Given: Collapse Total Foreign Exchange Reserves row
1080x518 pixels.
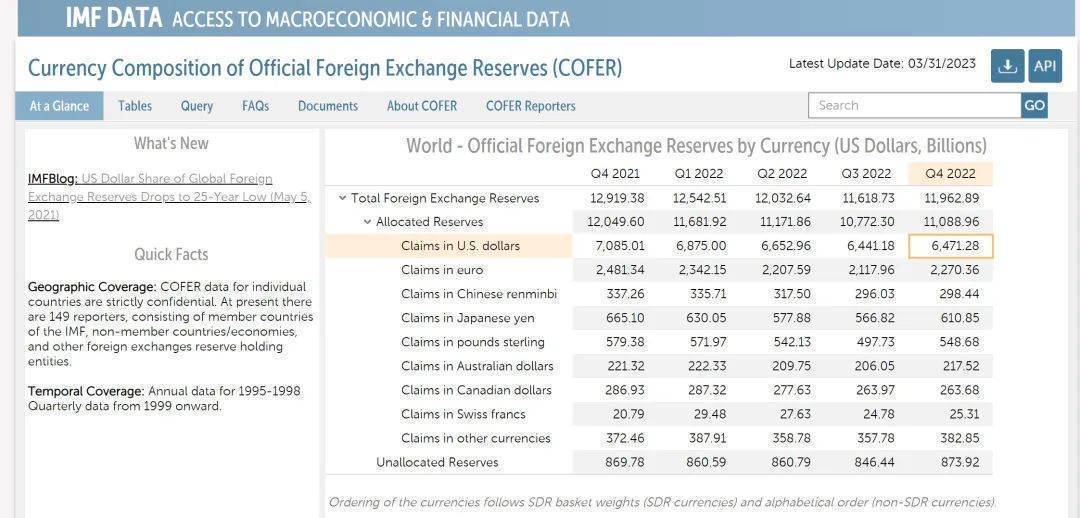Looking at the screenshot, I should (x=342, y=198).
